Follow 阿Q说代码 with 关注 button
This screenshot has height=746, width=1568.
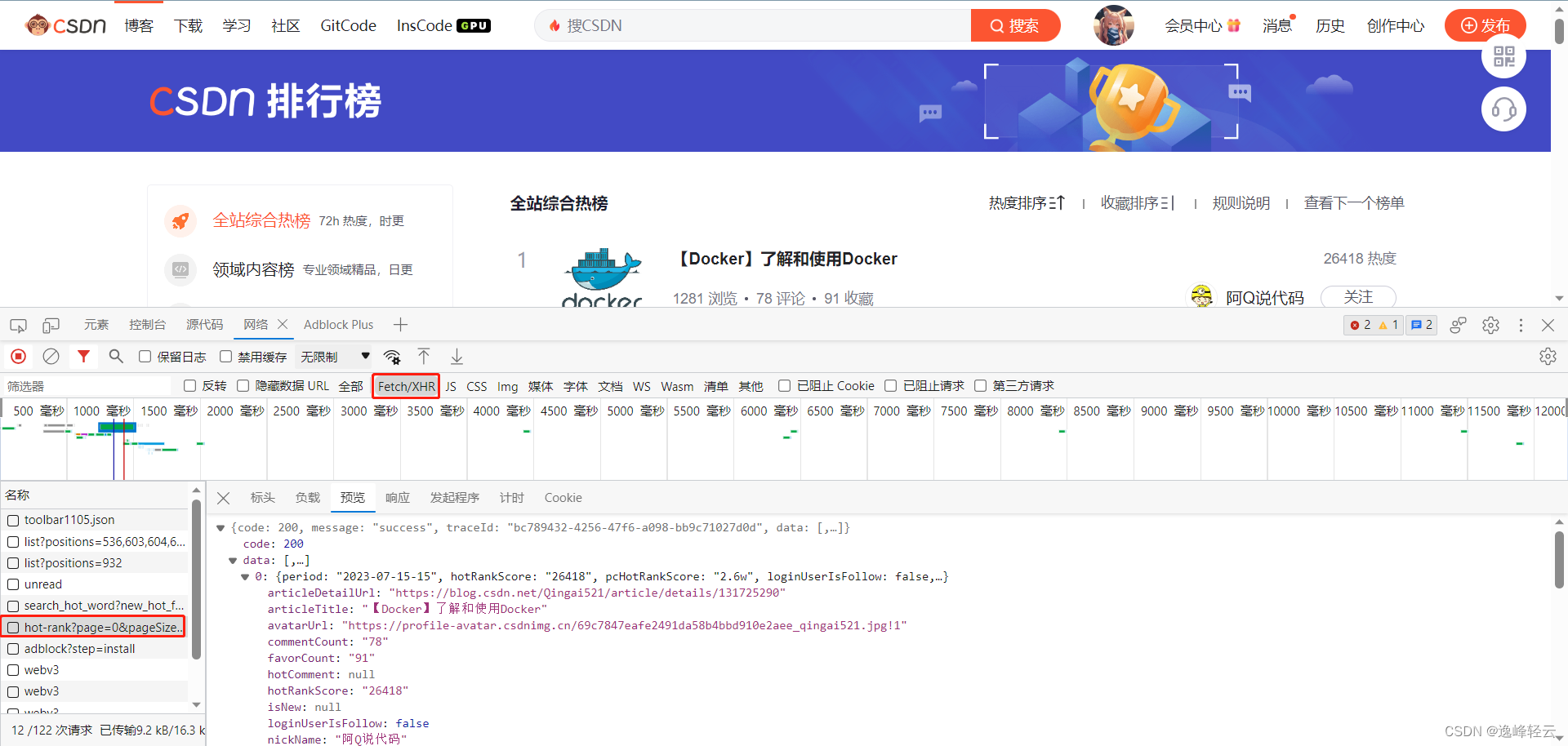pos(1358,297)
